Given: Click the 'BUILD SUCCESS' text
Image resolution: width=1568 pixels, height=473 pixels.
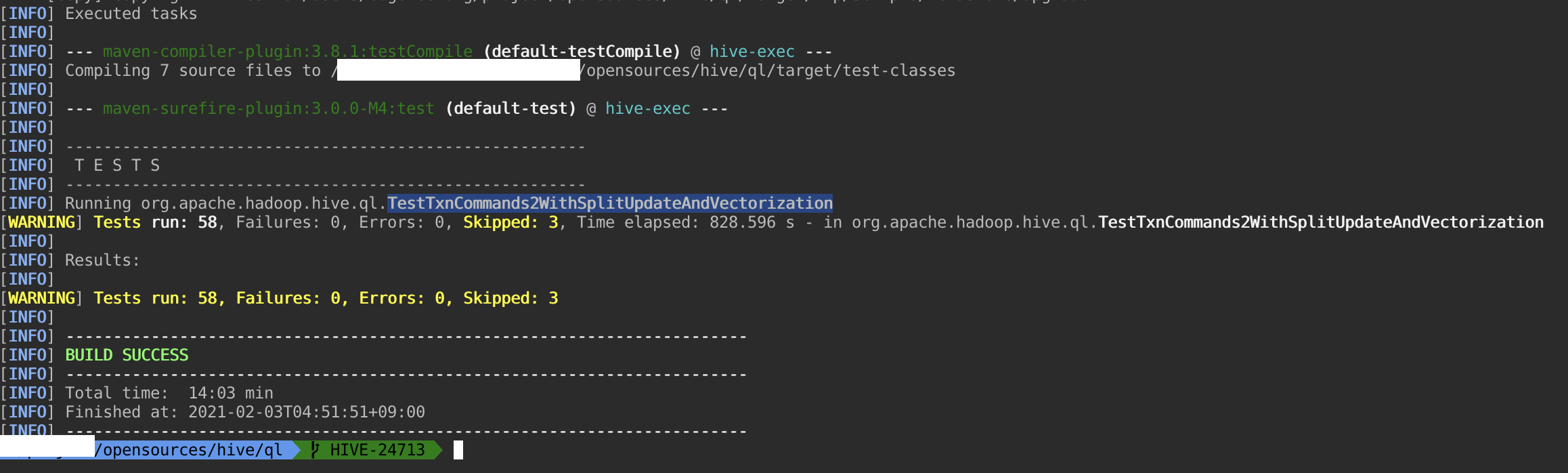Looking at the screenshot, I should click(127, 355).
